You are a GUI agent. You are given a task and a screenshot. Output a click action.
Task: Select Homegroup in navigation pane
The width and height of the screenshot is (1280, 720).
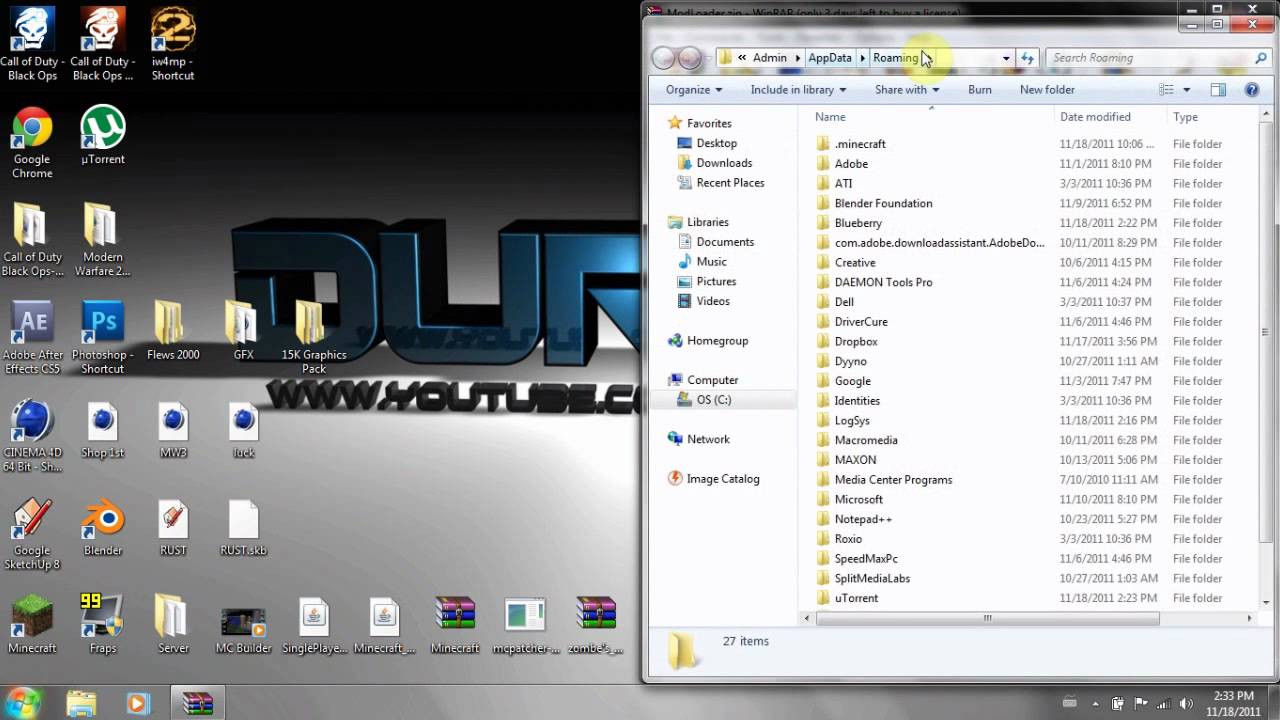(717, 341)
